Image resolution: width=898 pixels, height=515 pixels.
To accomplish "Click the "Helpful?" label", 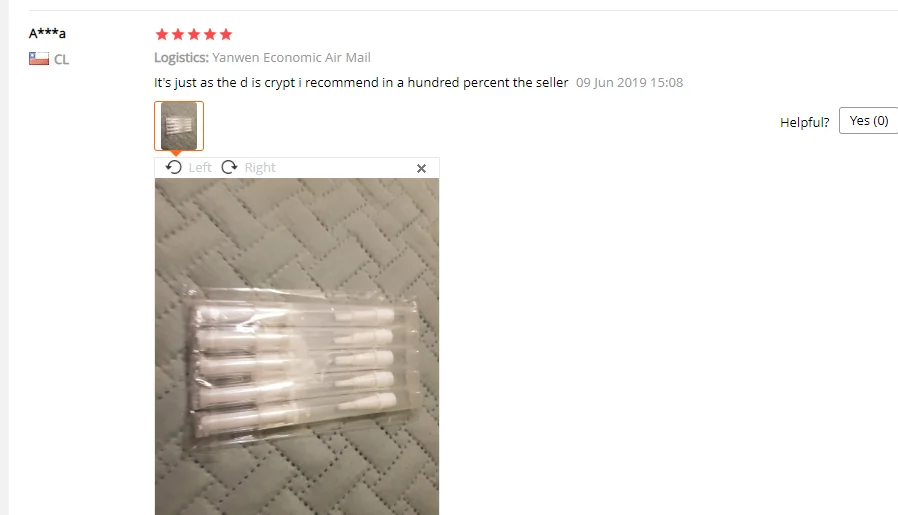I will (x=804, y=122).
